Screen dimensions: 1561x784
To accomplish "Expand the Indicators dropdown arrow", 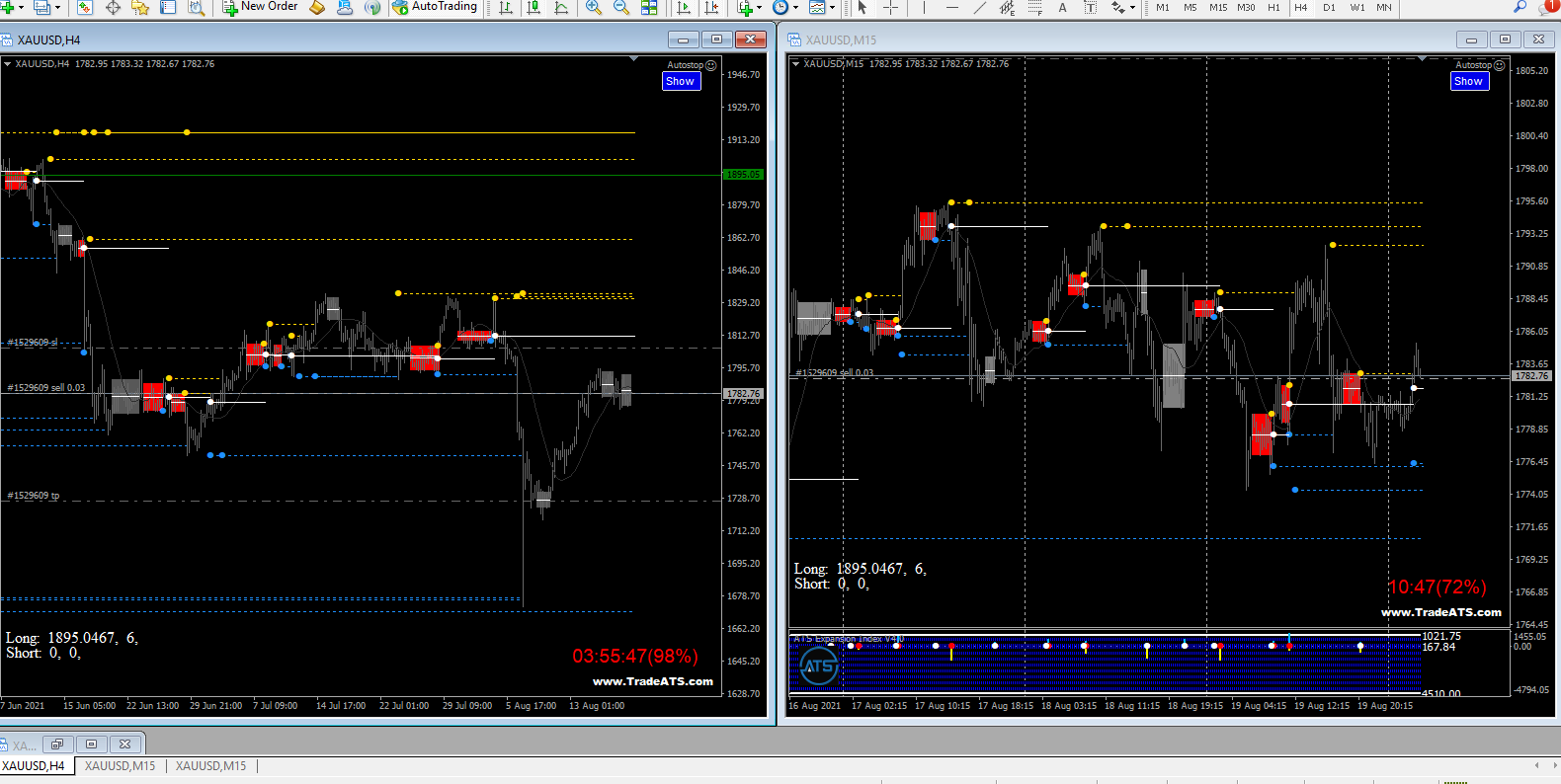I will [759, 7].
